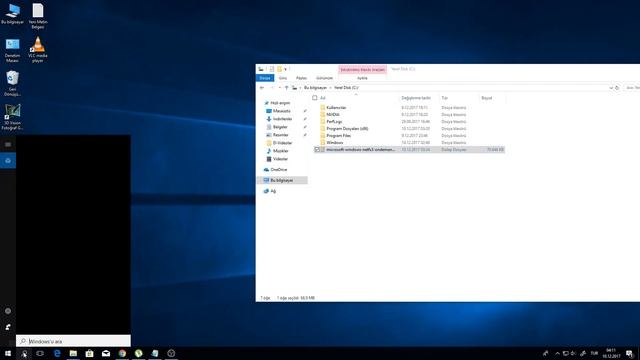Go up one folder level arrow
640x360 pixels.
[287, 88]
